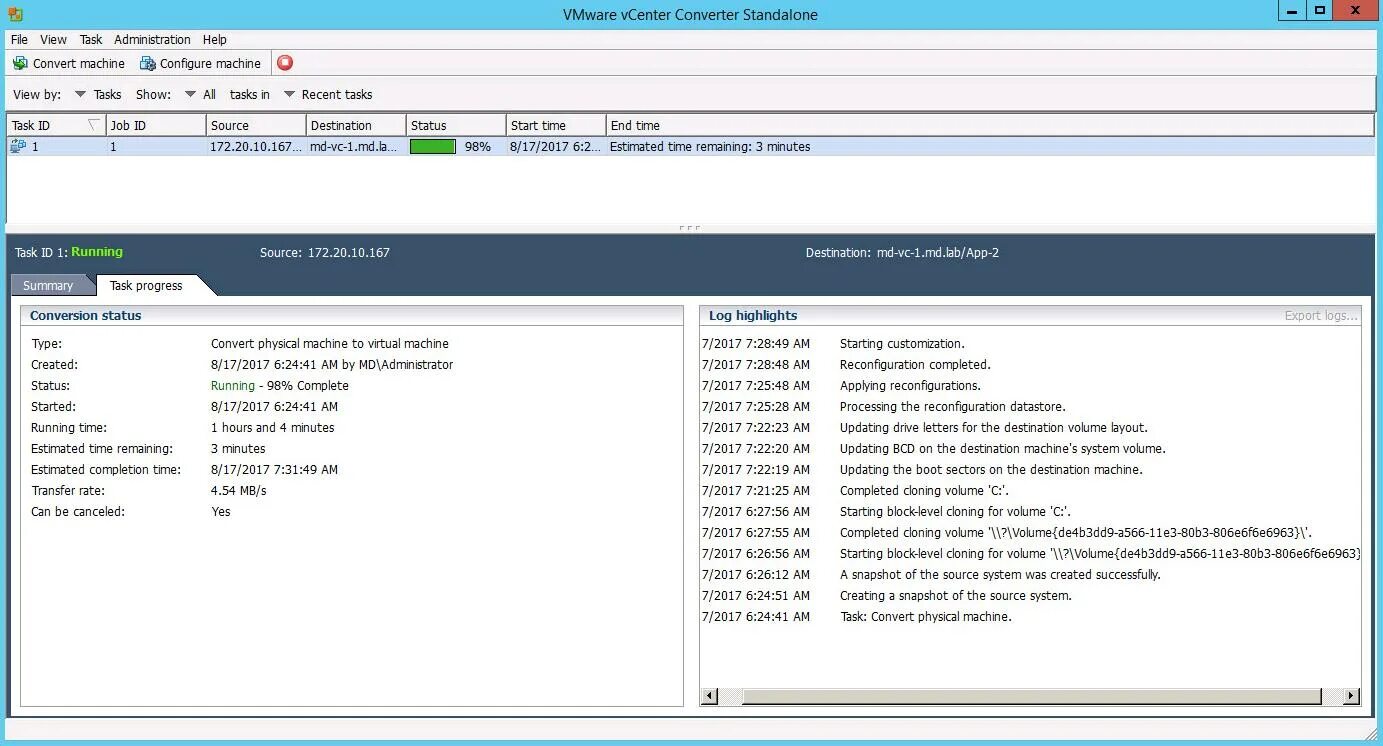
Task: Click 'Updating the boot sectors' log entry
Action: pyautogui.click(x=991, y=470)
